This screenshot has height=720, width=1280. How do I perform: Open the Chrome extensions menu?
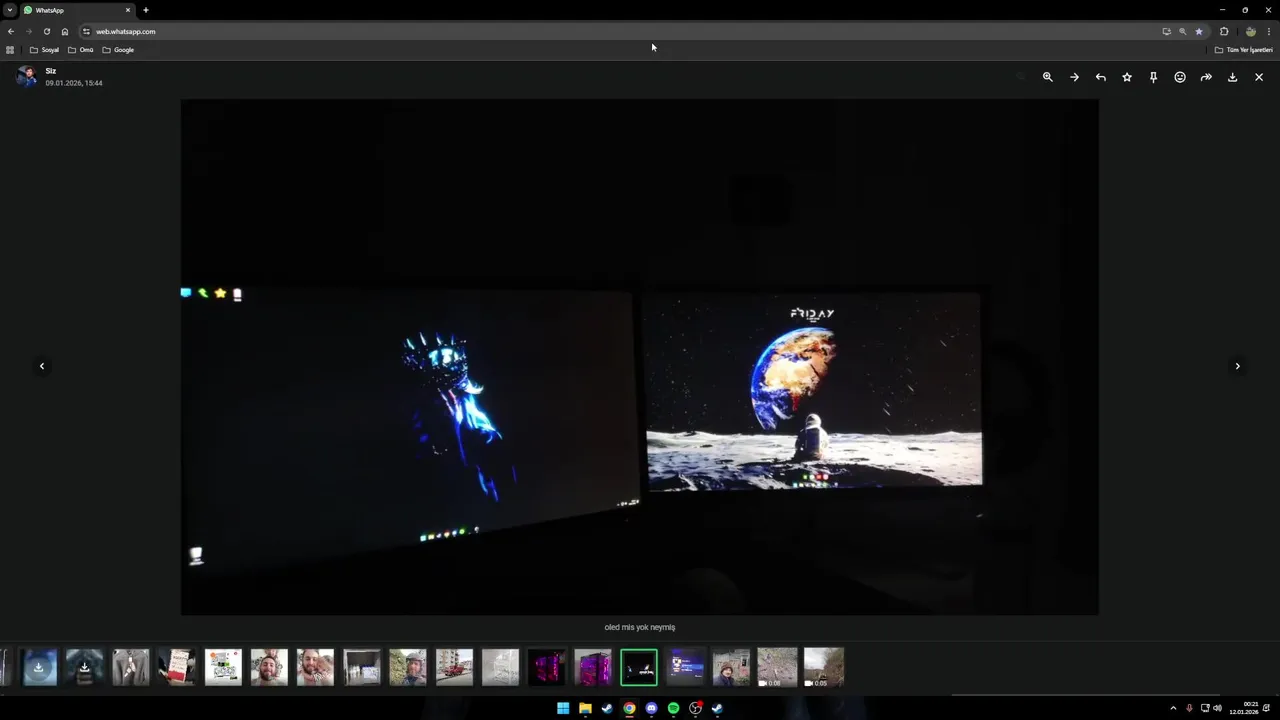[x=1224, y=31]
